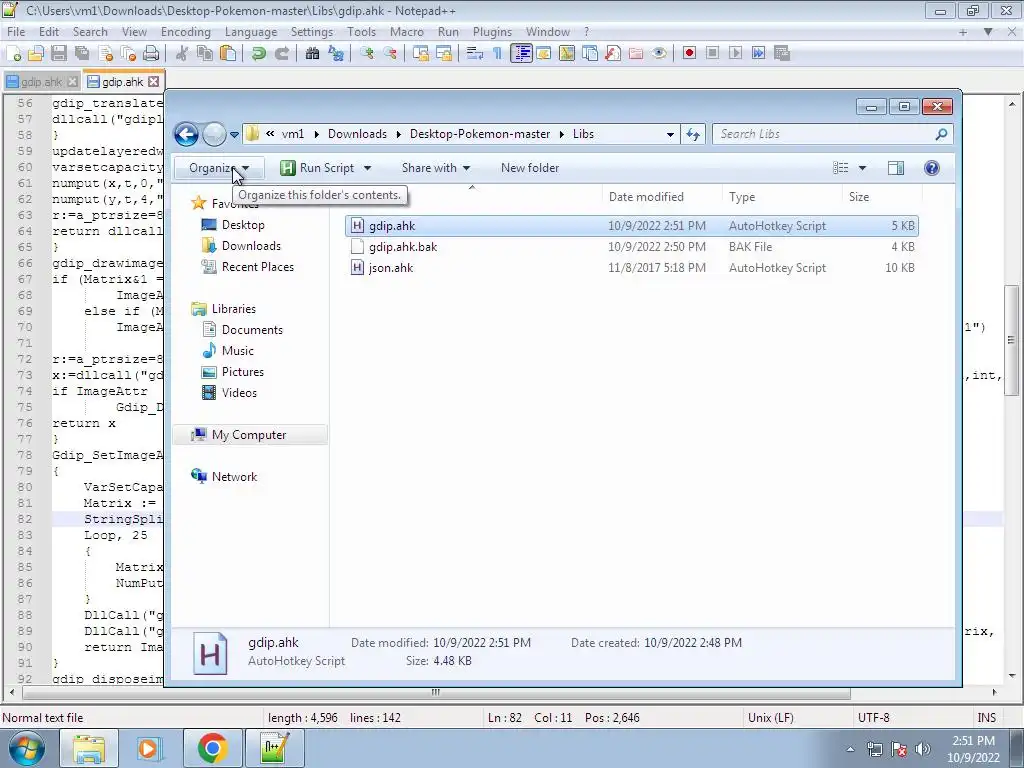This screenshot has height=768, width=1024.
Task: Click the Playback macro icon
Action: click(736, 54)
